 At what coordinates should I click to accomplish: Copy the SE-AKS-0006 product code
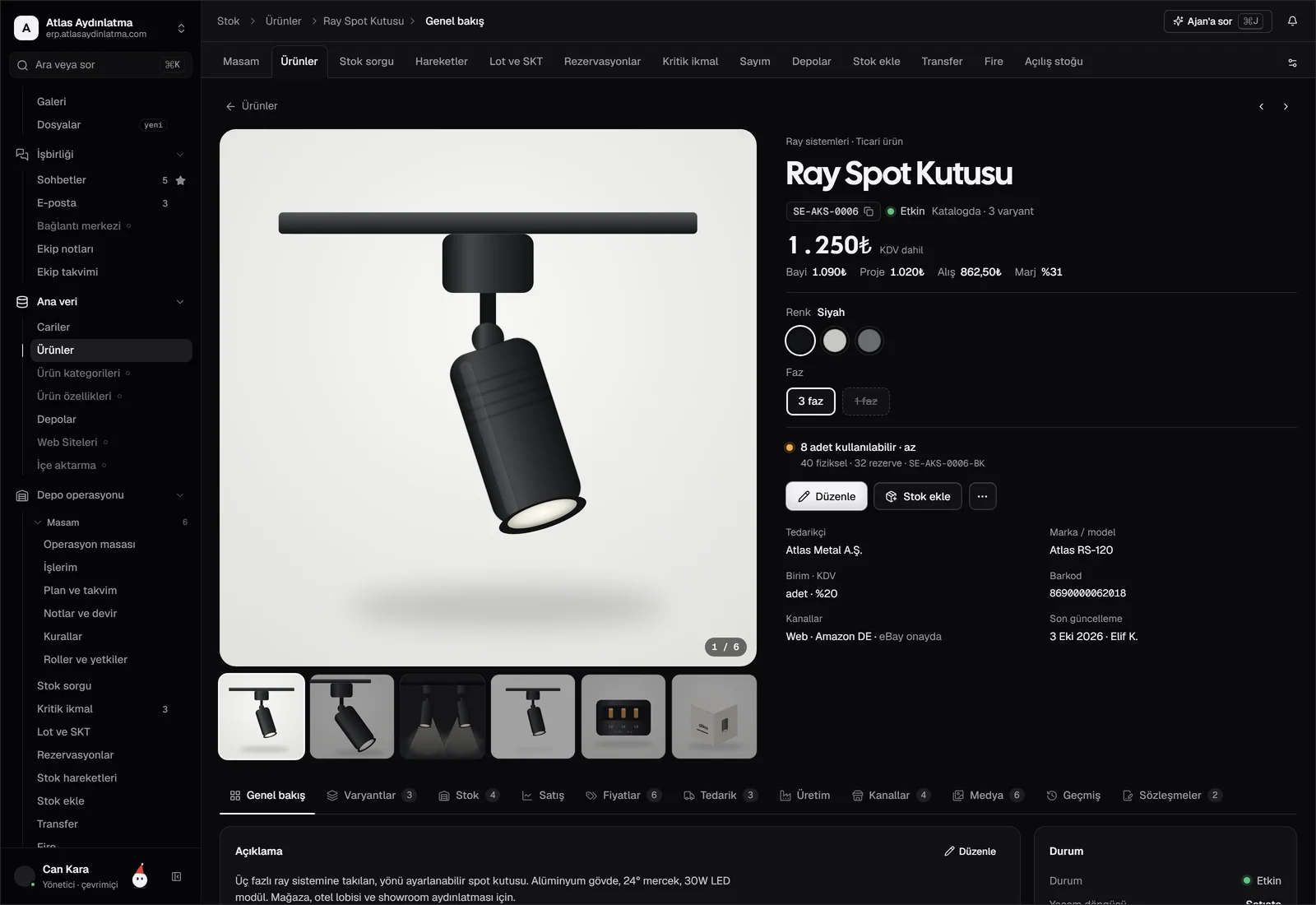coord(869,211)
